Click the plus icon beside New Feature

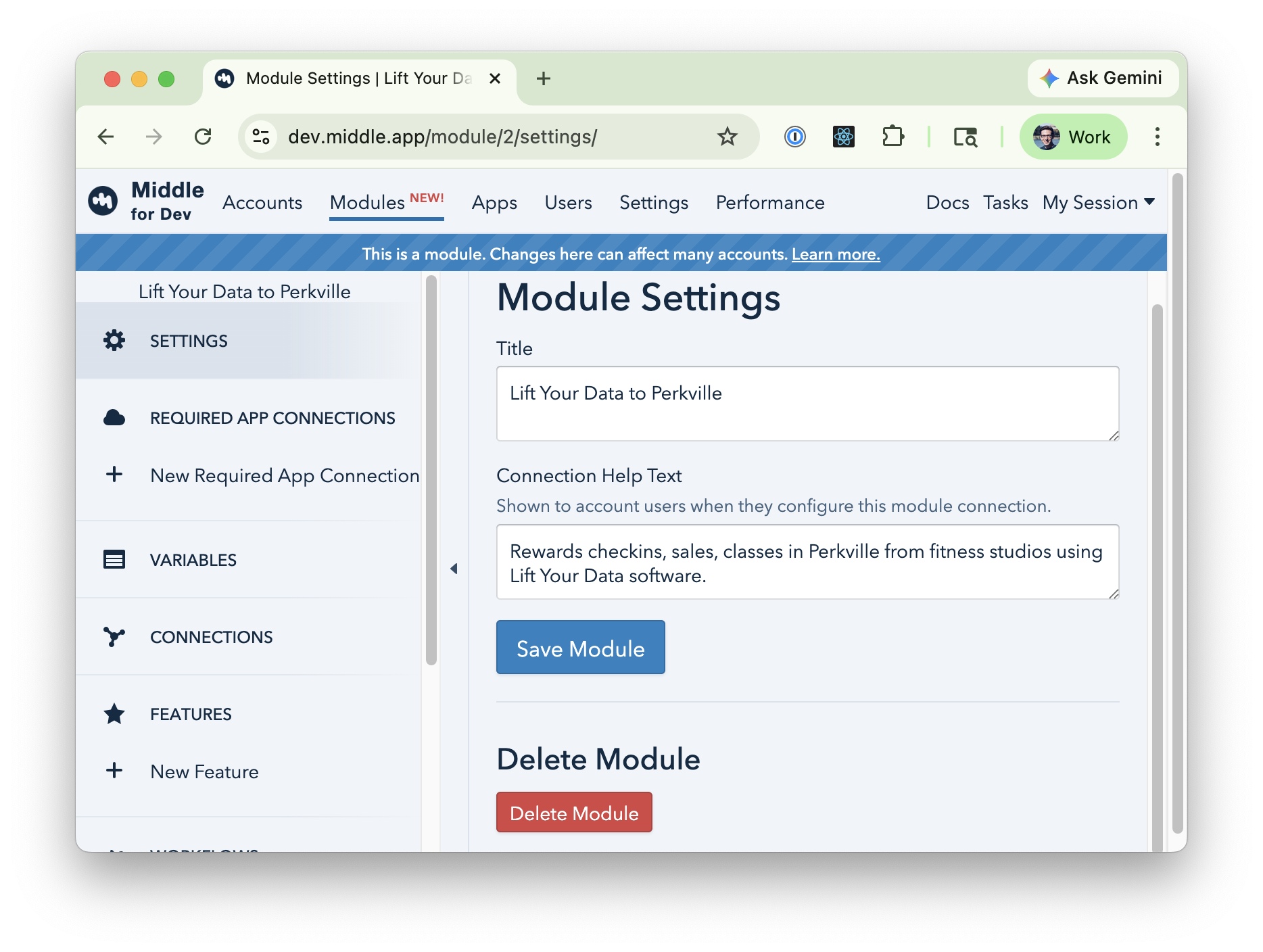click(114, 771)
